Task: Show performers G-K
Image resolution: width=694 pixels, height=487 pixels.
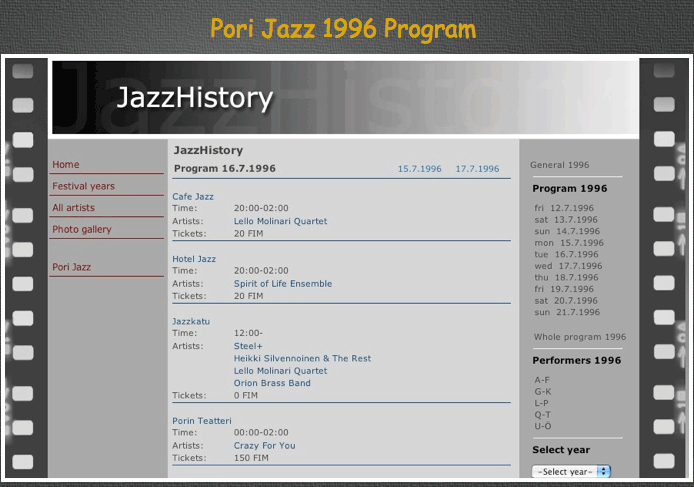Action: coord(543,391)
